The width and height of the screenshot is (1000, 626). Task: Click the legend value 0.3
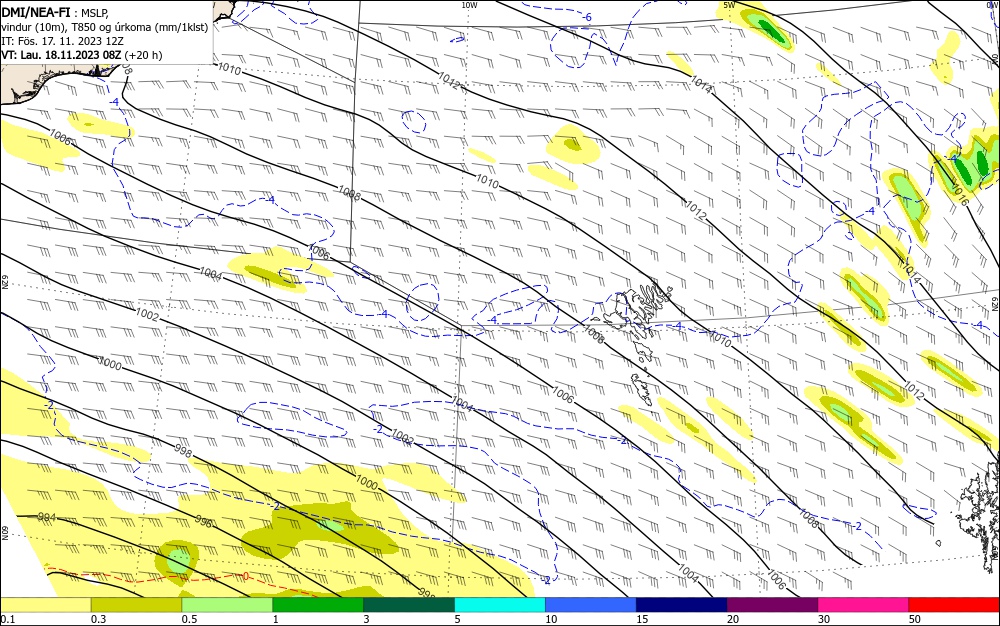pyautogui.click(x=98, y=619)
